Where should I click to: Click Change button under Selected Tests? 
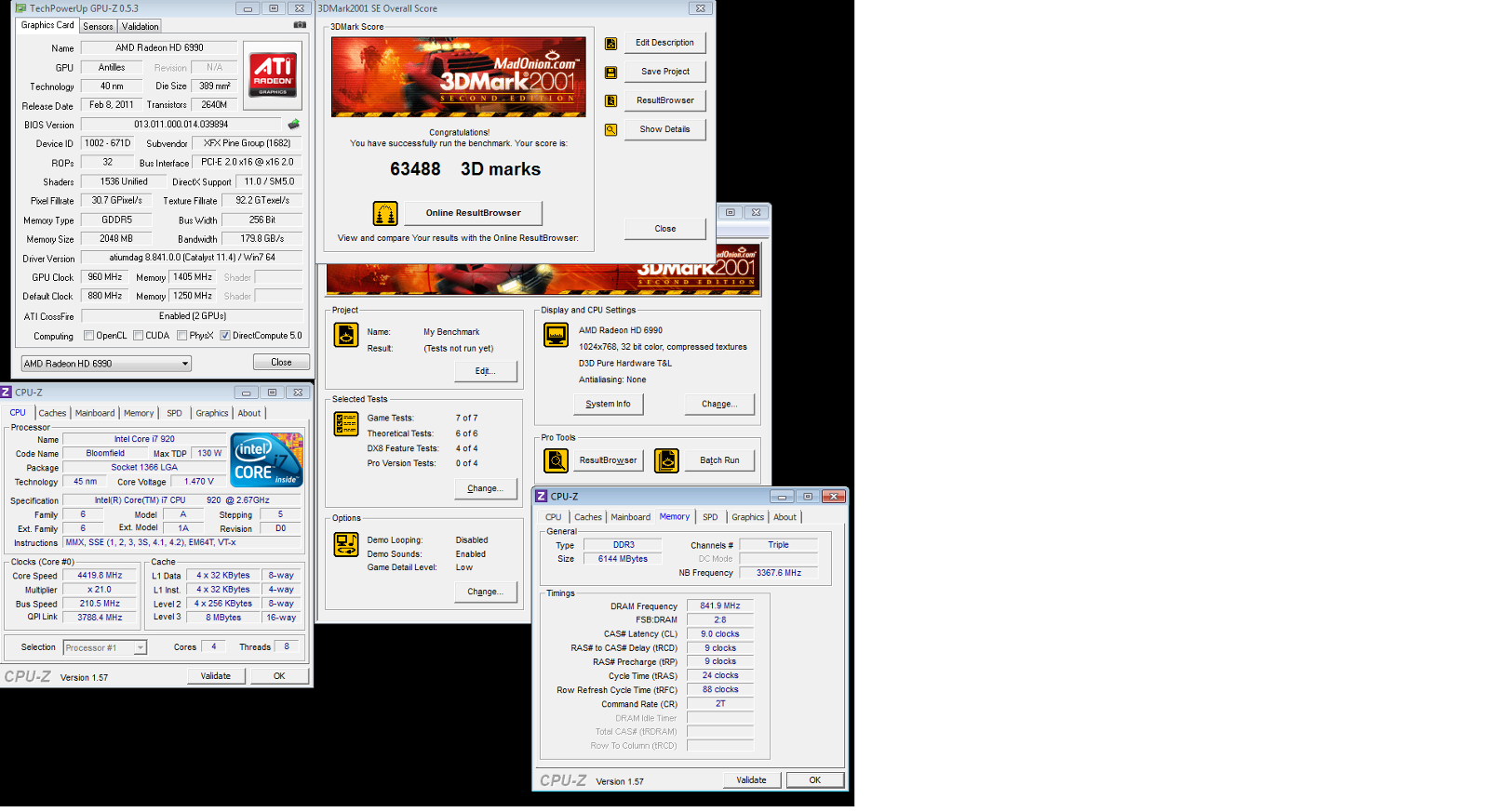coord(485,488)
